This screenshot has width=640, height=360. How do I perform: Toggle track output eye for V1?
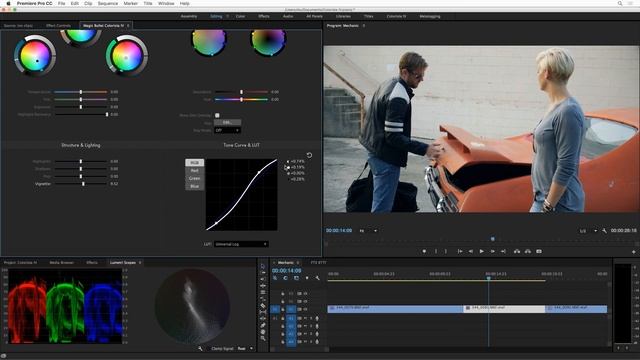point(305,309)
